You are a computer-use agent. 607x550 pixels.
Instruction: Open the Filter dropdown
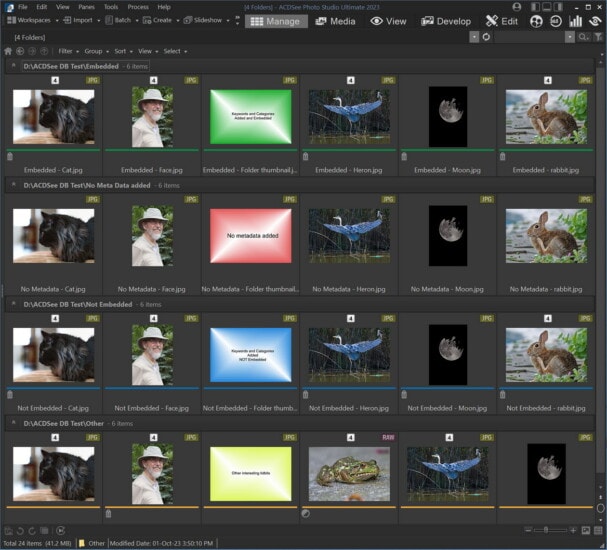(x=68, y=50)
